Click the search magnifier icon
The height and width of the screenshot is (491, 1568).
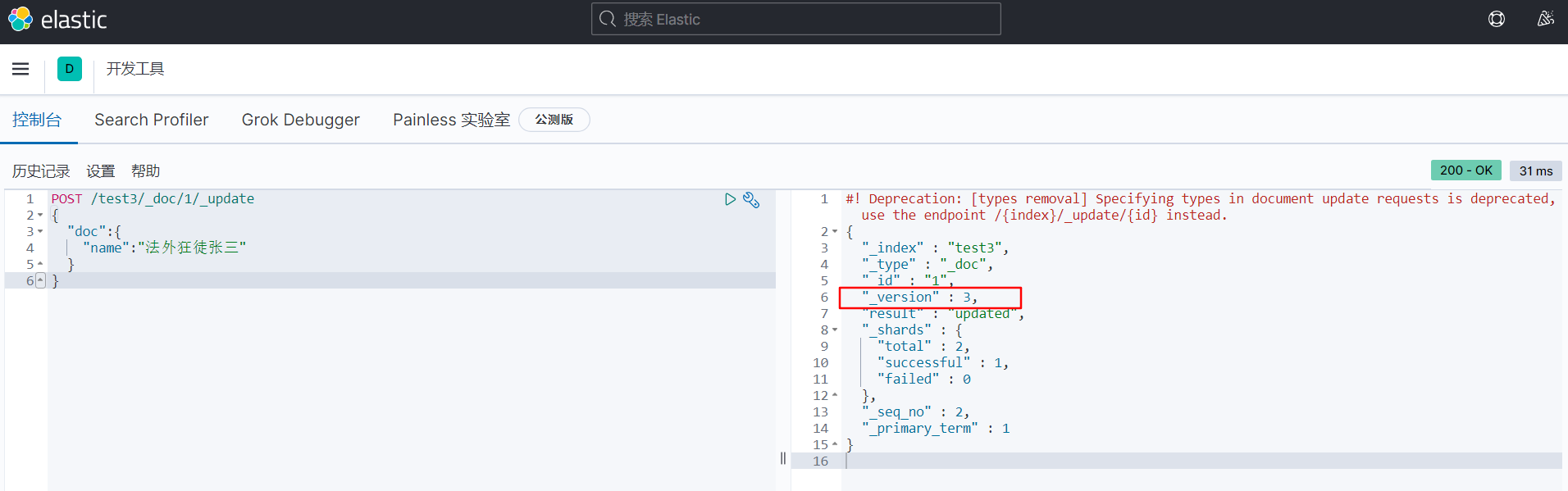click(x=608, y=19)
